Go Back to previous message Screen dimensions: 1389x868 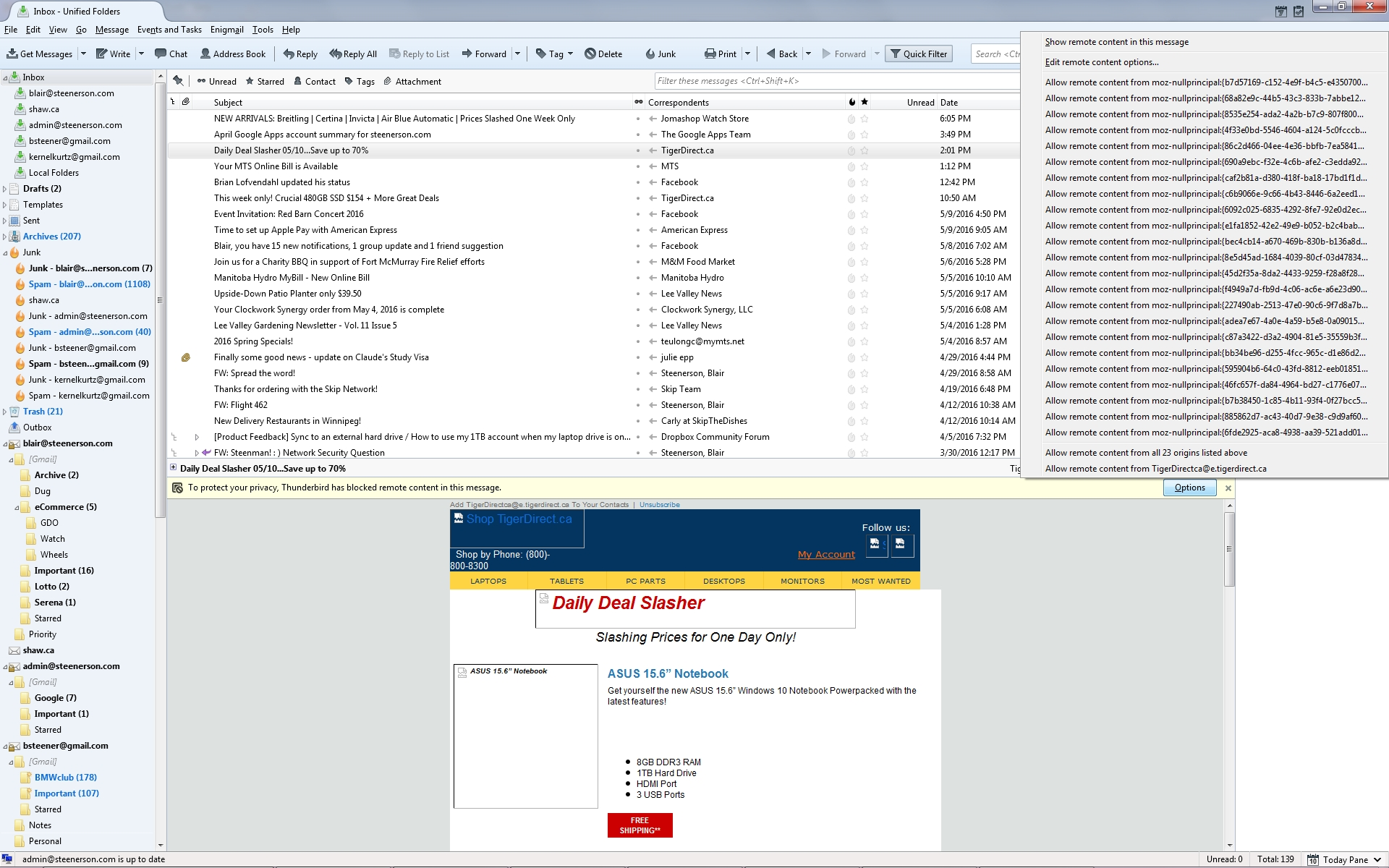(782, 54)
